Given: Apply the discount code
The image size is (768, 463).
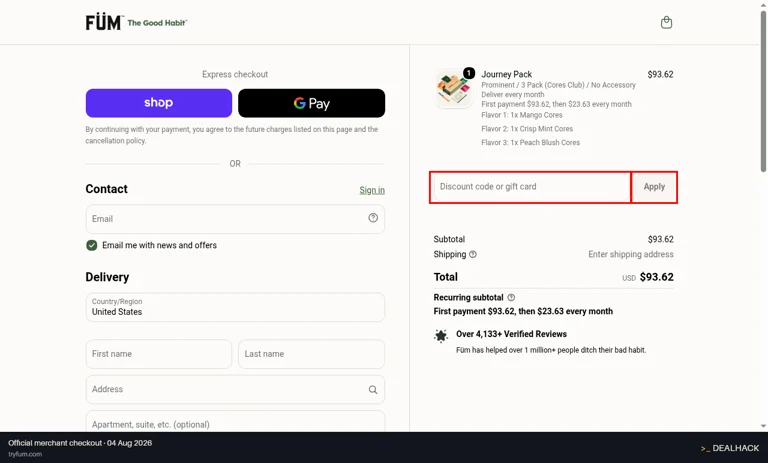Looking at the screenshot, I should 654,187.
